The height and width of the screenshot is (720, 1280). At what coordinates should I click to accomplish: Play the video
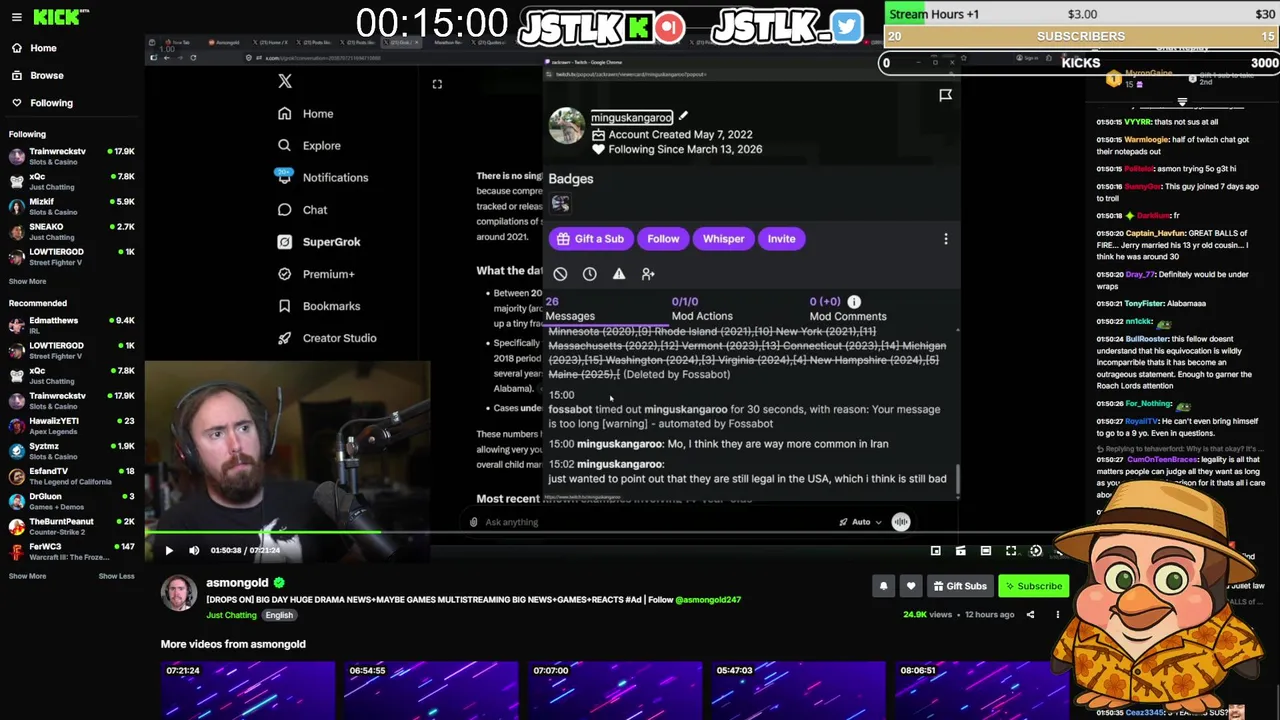coord(169,550)
